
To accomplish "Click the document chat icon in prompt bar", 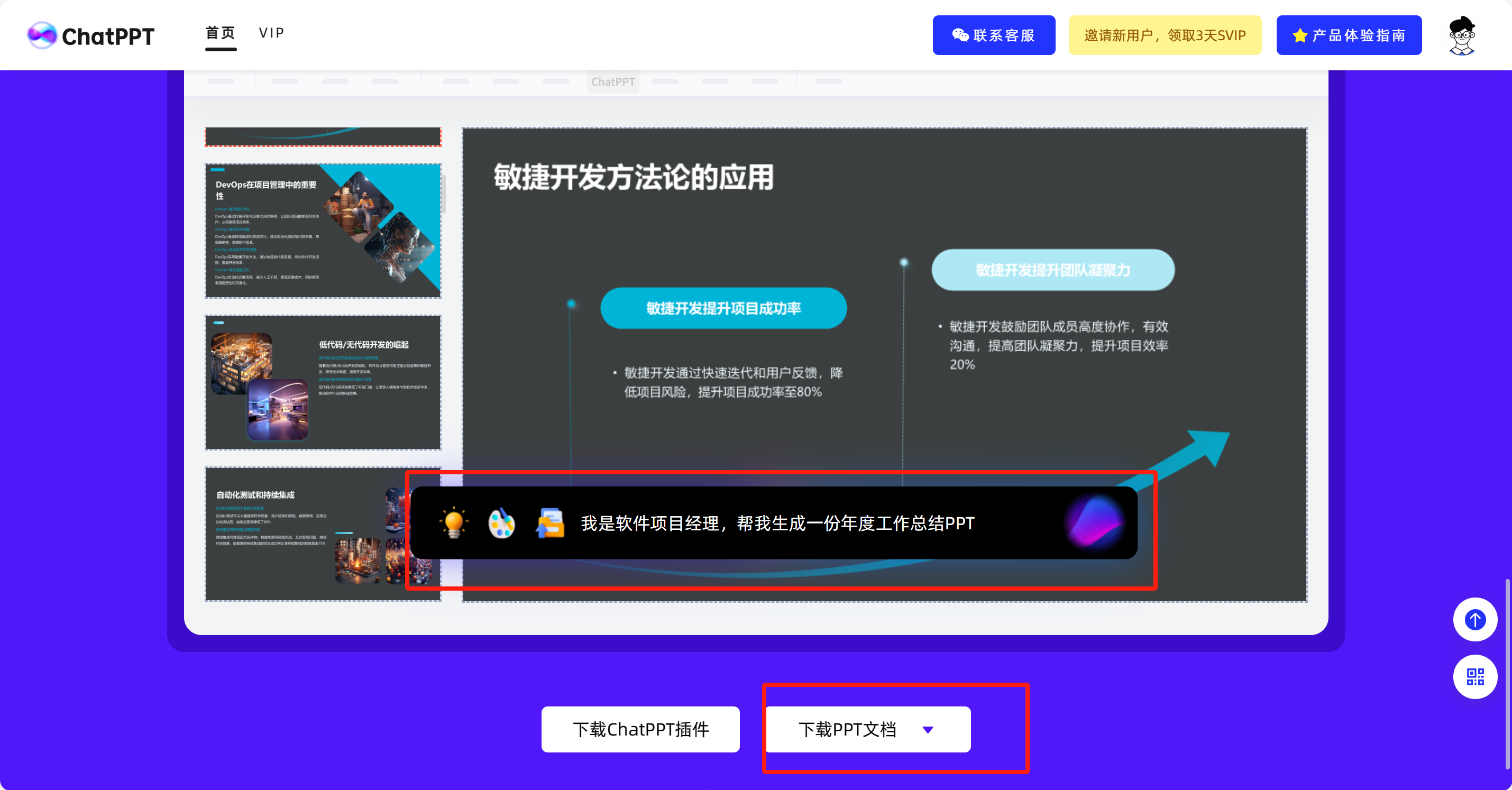I will [550, 522].
